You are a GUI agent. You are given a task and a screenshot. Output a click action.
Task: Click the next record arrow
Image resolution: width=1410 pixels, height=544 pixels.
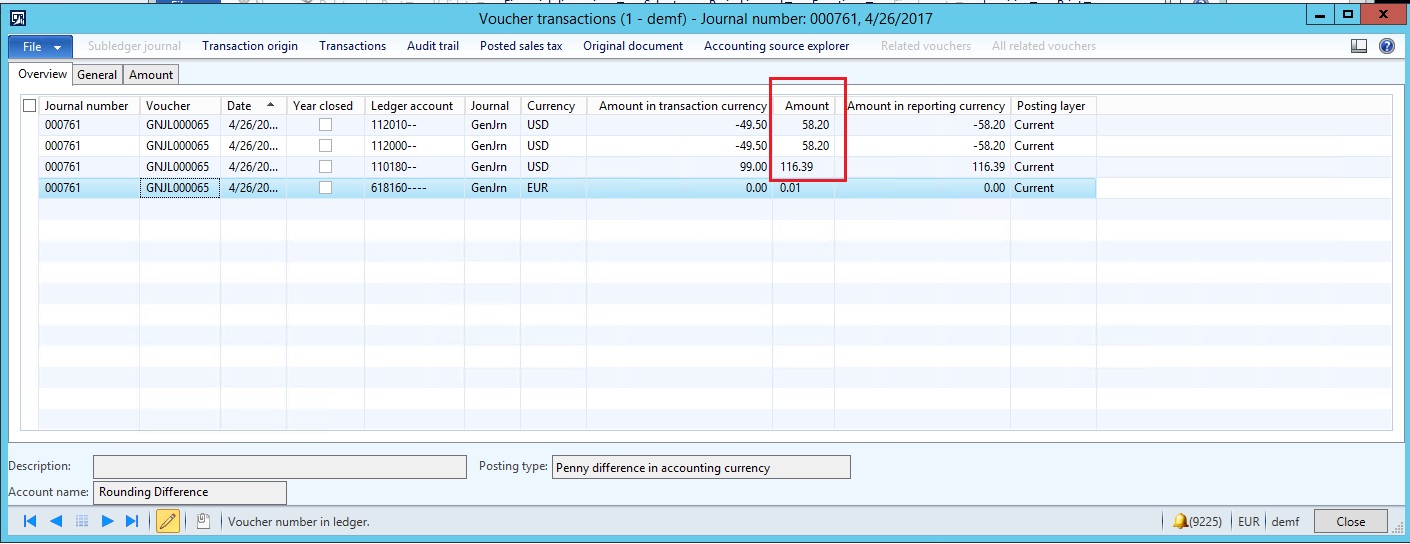point(108,521)
